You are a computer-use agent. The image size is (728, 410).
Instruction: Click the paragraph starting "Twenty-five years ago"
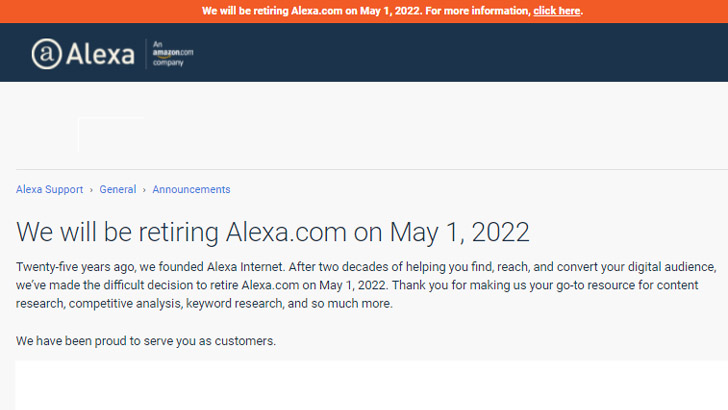coord(366,285)
